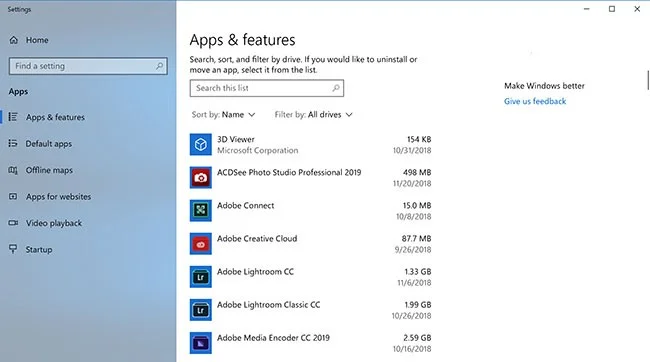The image size is (650, 362).
Task: Click the 10/16/2018 install date
Action: pyautogui.click(x=412, y=349)
